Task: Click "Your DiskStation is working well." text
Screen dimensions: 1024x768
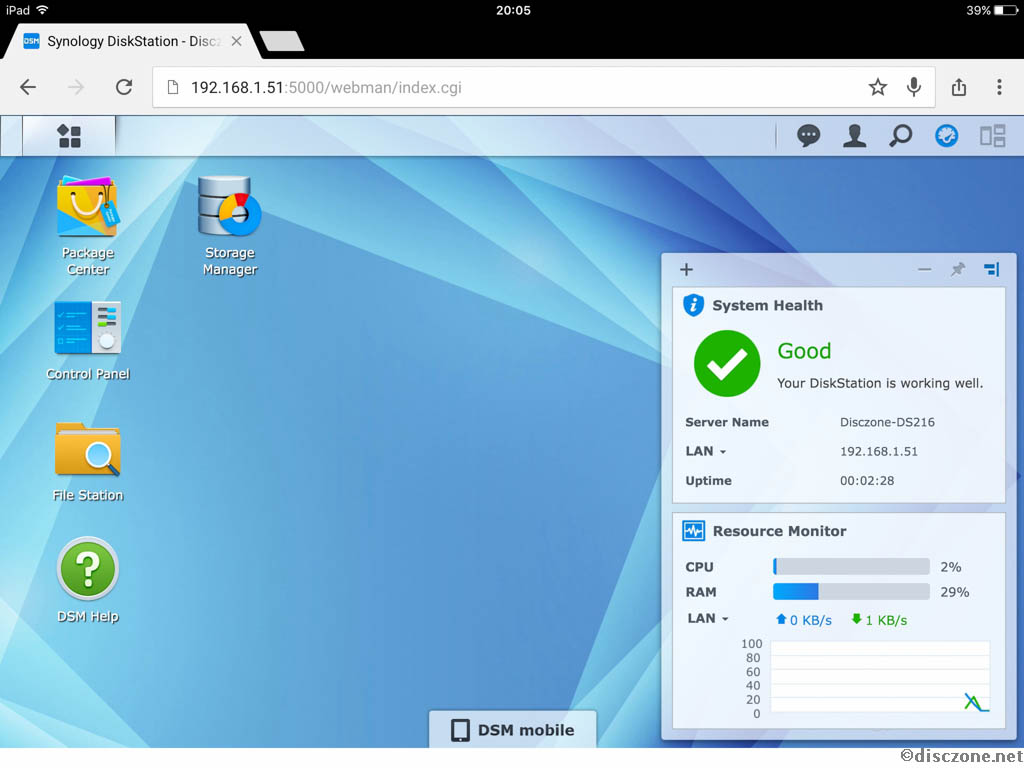Action: tap(880, 383)
